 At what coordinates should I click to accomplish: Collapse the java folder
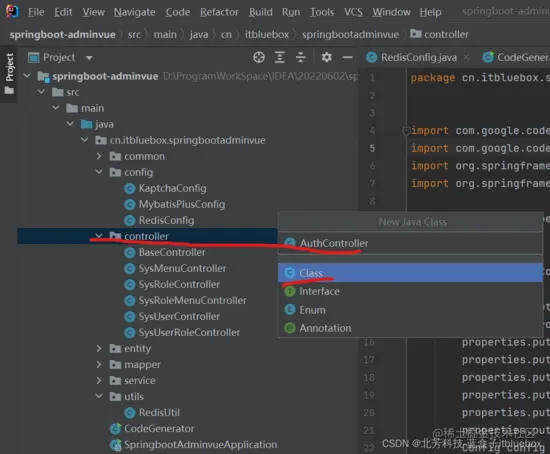[70, 123]
